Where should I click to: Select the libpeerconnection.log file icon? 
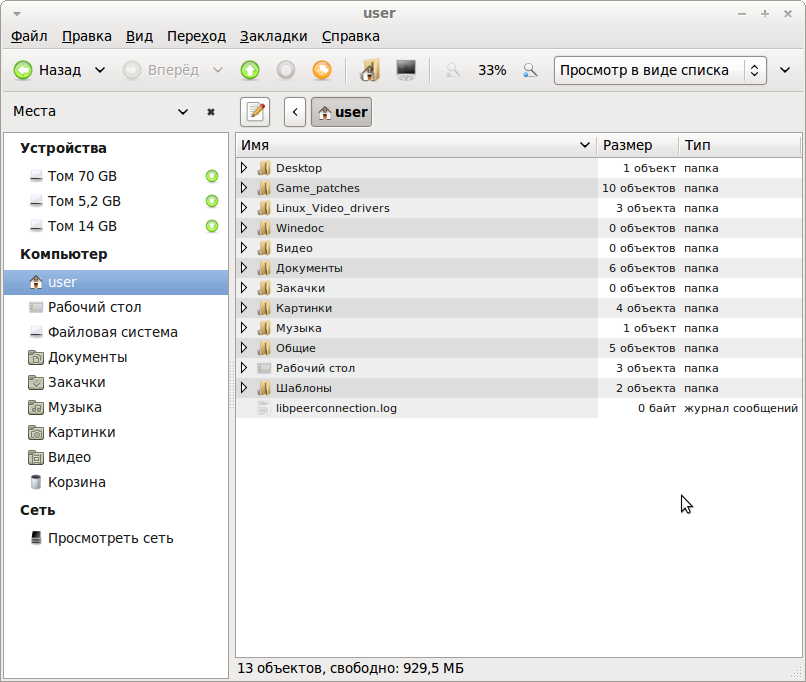(x=264, y=408)
